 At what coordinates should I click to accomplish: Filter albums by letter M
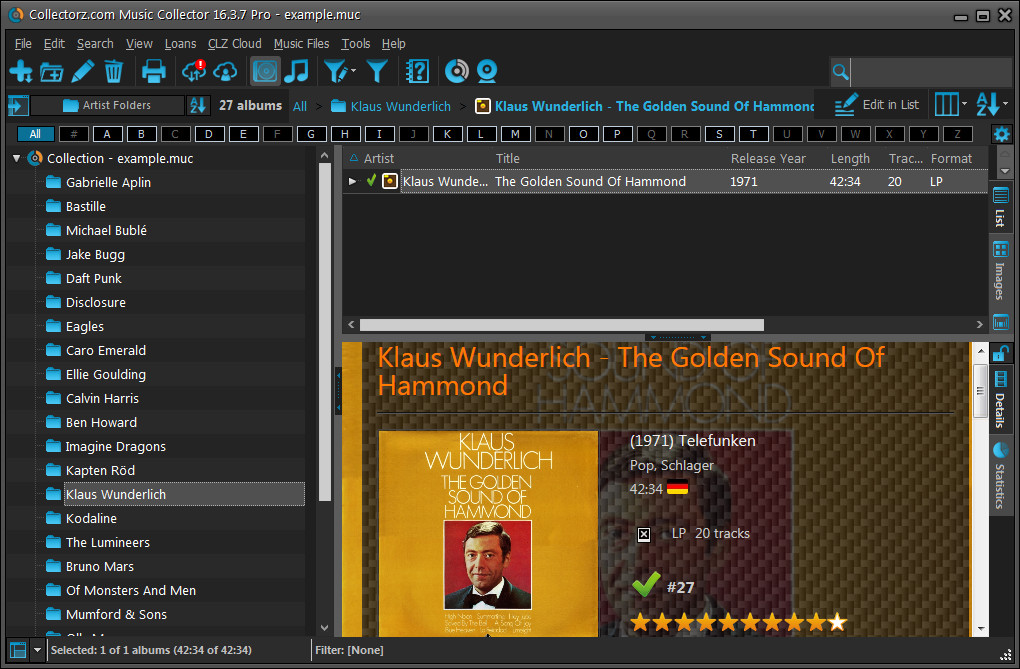tap(515, 134)
